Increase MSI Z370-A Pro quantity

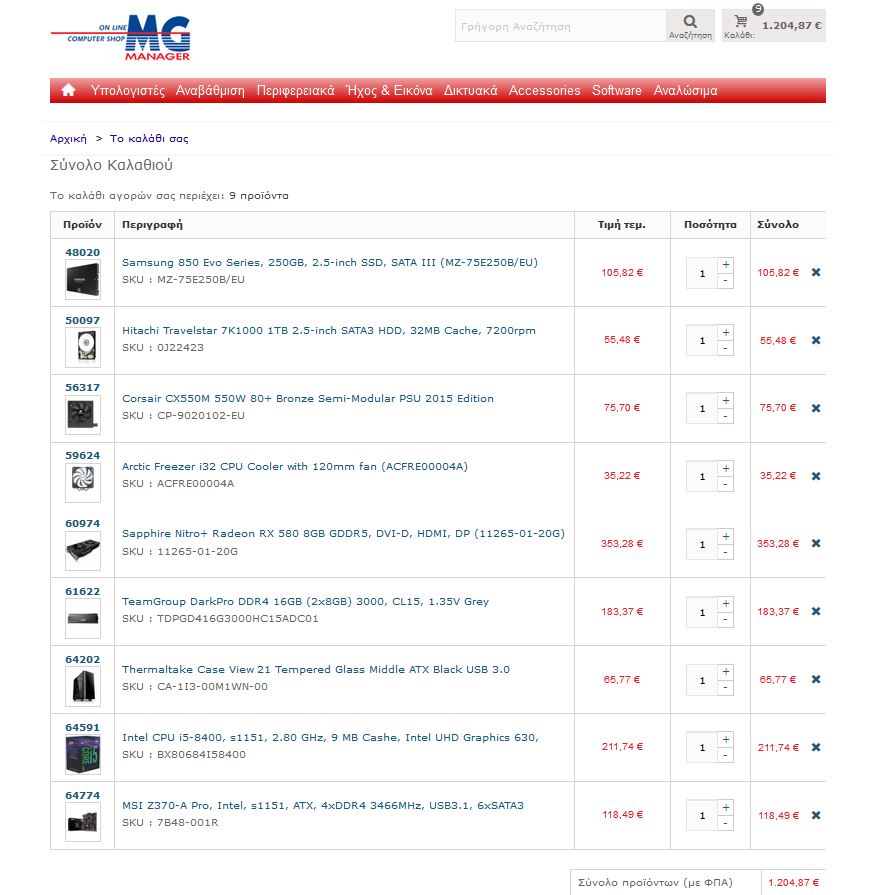pos(725,808)
